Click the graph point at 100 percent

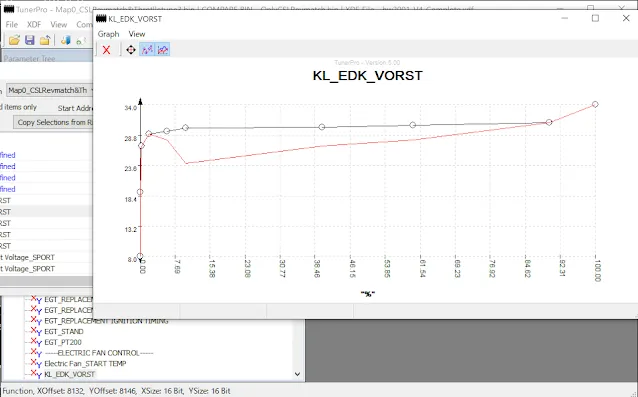595,105
